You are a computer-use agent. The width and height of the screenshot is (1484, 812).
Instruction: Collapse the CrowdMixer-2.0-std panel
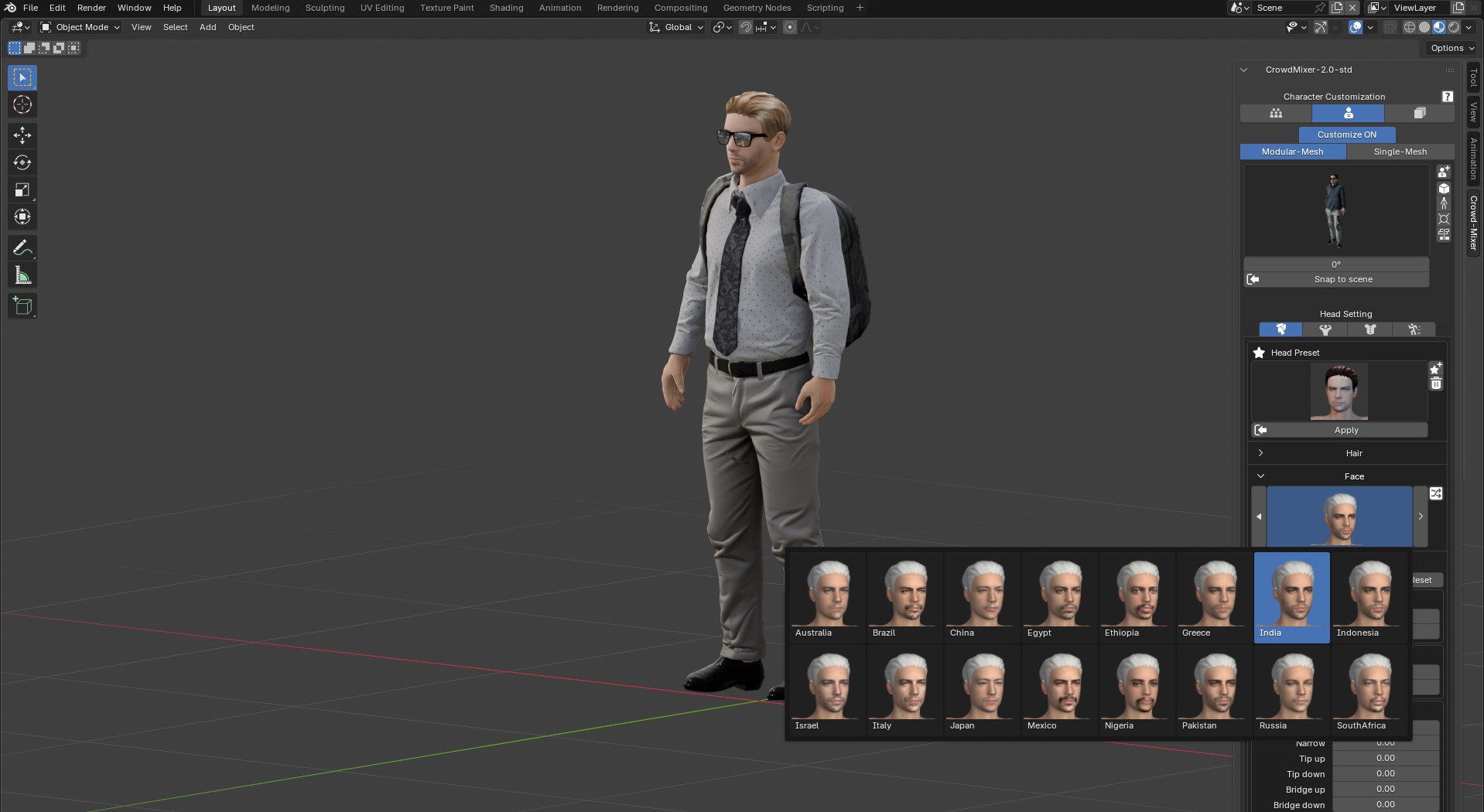1243,70
